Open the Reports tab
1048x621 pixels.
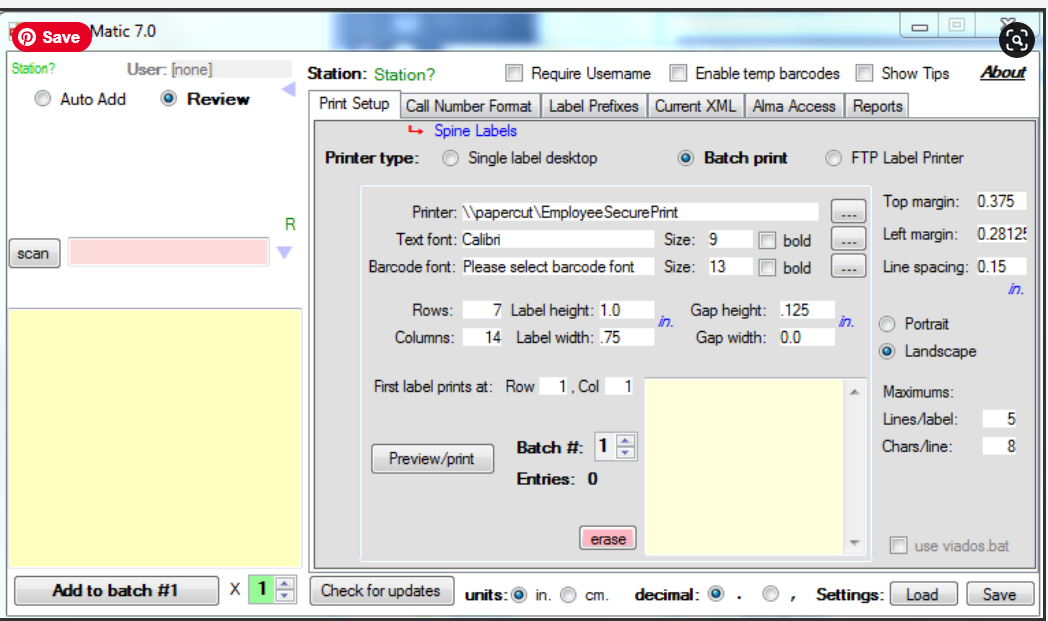tap(877, 105)
